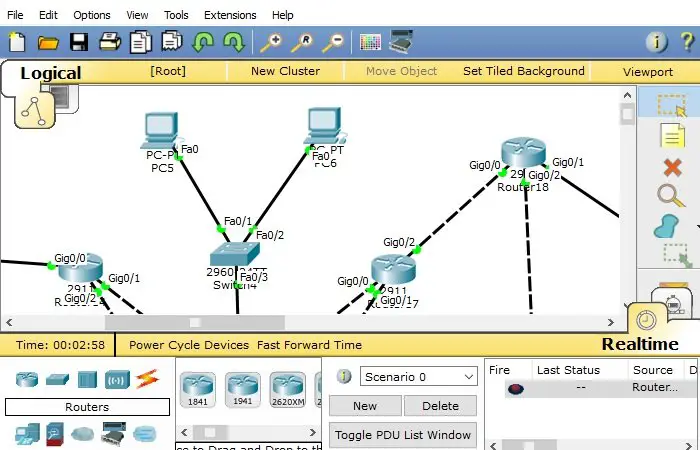The image size is (700, 450).
Task: Select the End Devices category icon
Action: pyautogui.click(x=27, y=434)
